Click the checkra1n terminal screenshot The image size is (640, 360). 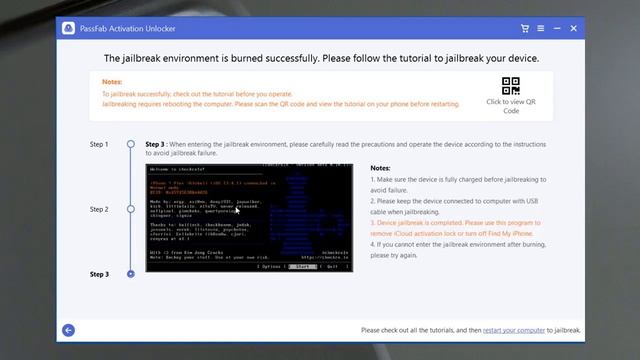pos(249,218)
